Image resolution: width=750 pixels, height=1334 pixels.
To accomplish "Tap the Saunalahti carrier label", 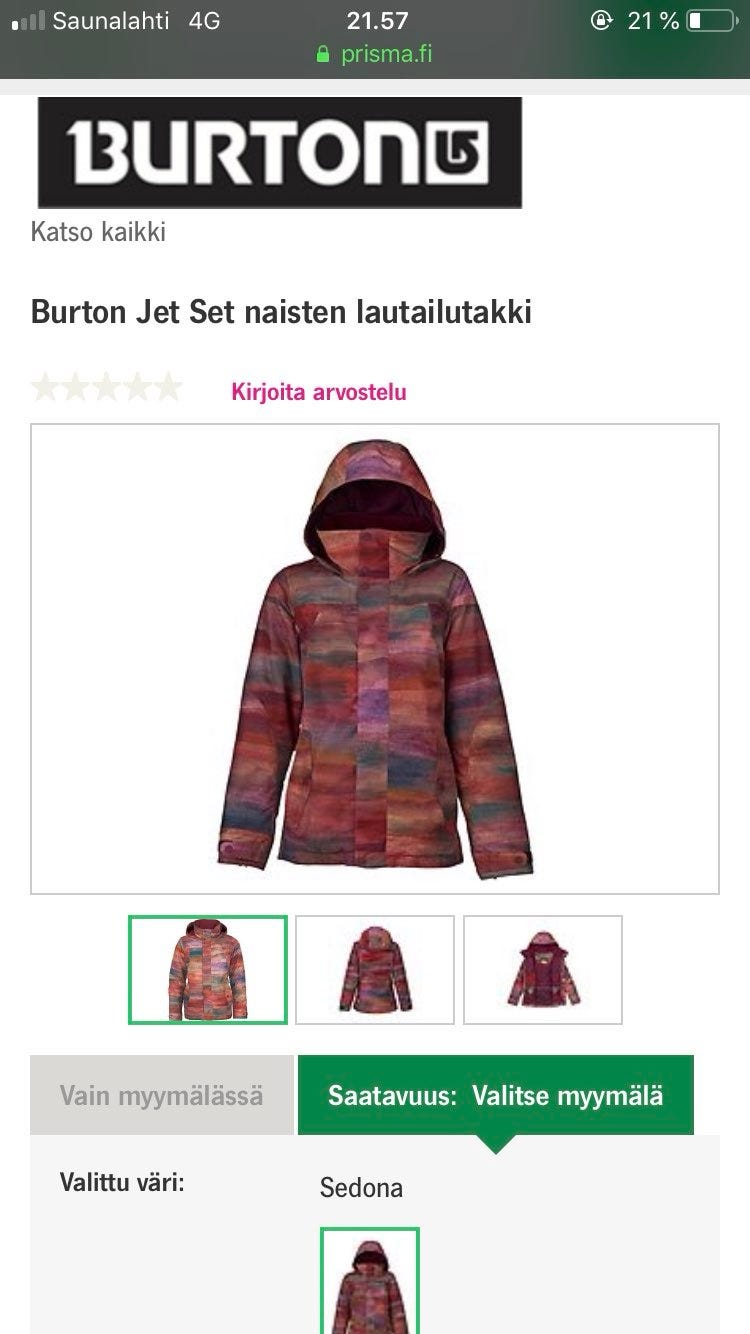I will (x=111, y=20).
